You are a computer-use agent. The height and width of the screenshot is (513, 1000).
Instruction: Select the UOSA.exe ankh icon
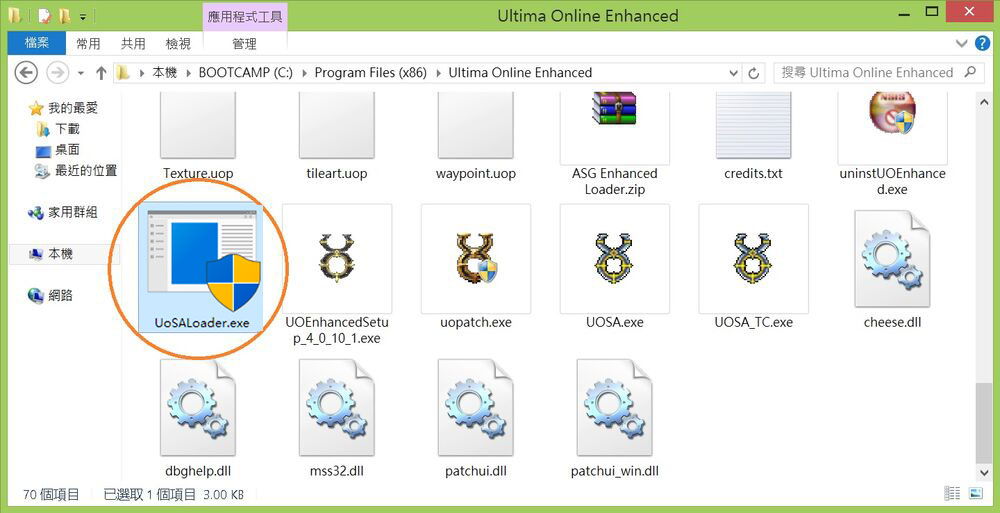(614, 258)
